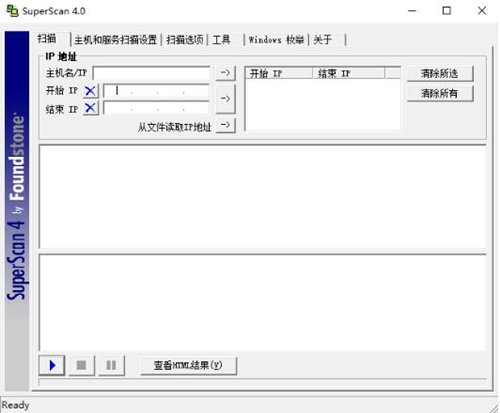
Task: Add IP range with the tall arrow button
Action: 226,99
